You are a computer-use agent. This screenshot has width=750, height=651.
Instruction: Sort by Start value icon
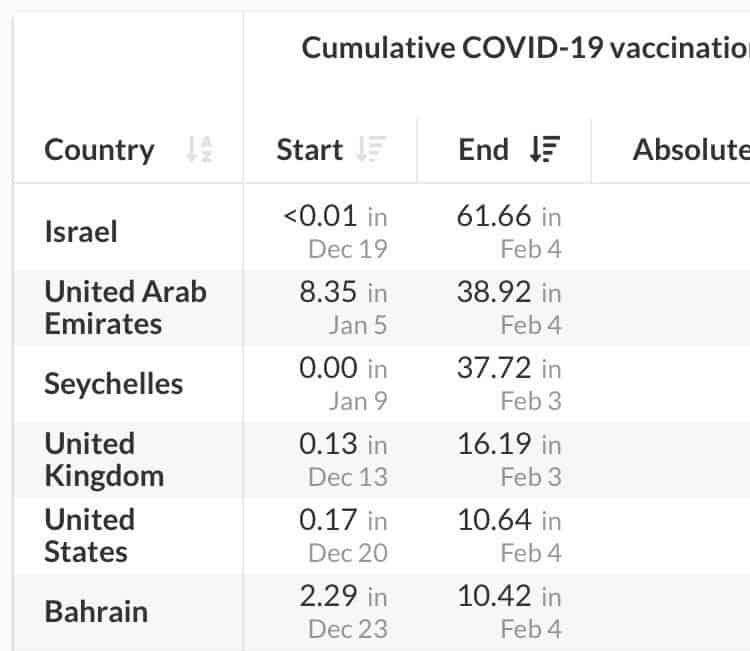[371, 149]
